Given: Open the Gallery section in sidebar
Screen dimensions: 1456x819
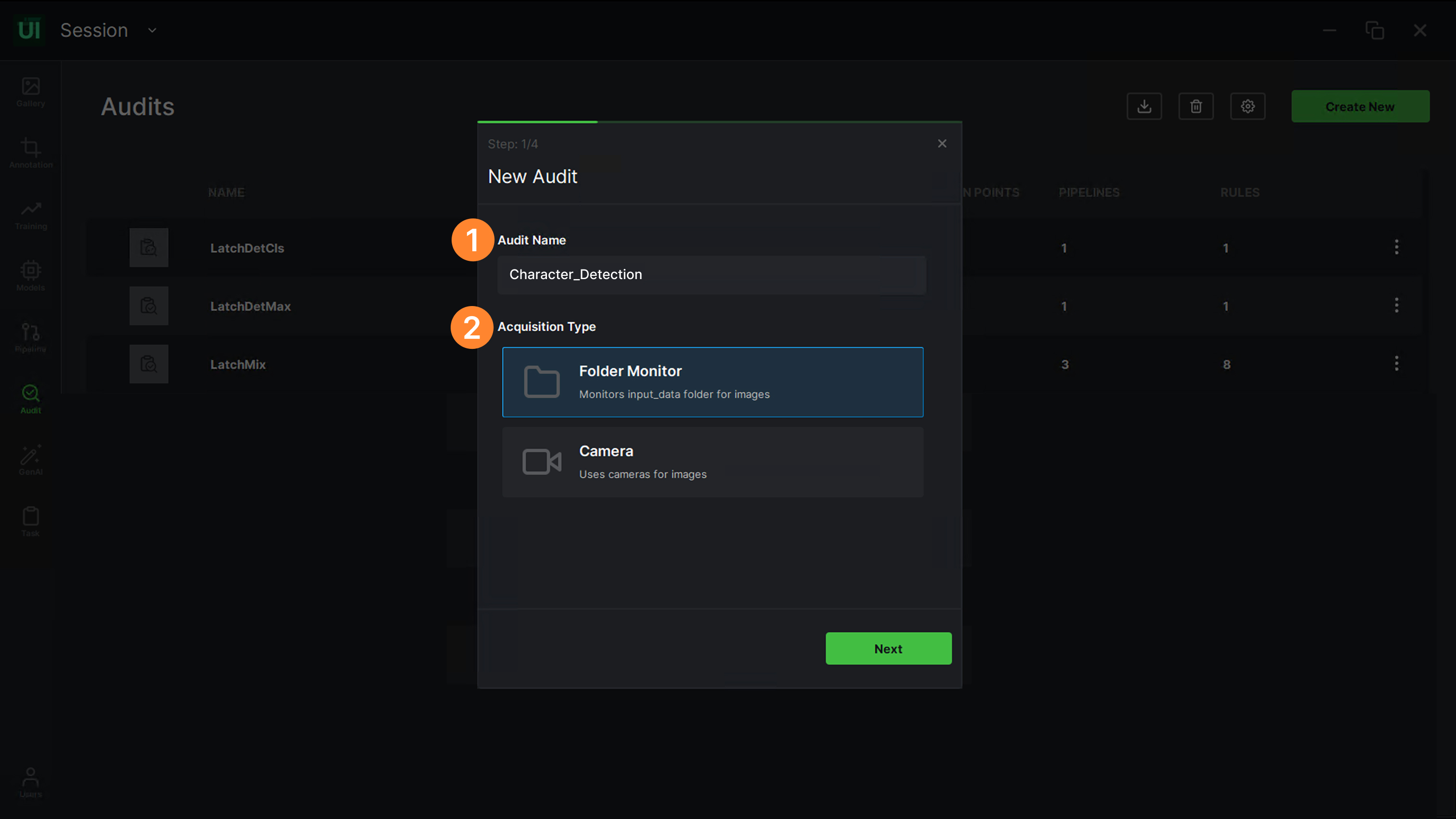Looking at the screenshot, I should click(30, 92).
